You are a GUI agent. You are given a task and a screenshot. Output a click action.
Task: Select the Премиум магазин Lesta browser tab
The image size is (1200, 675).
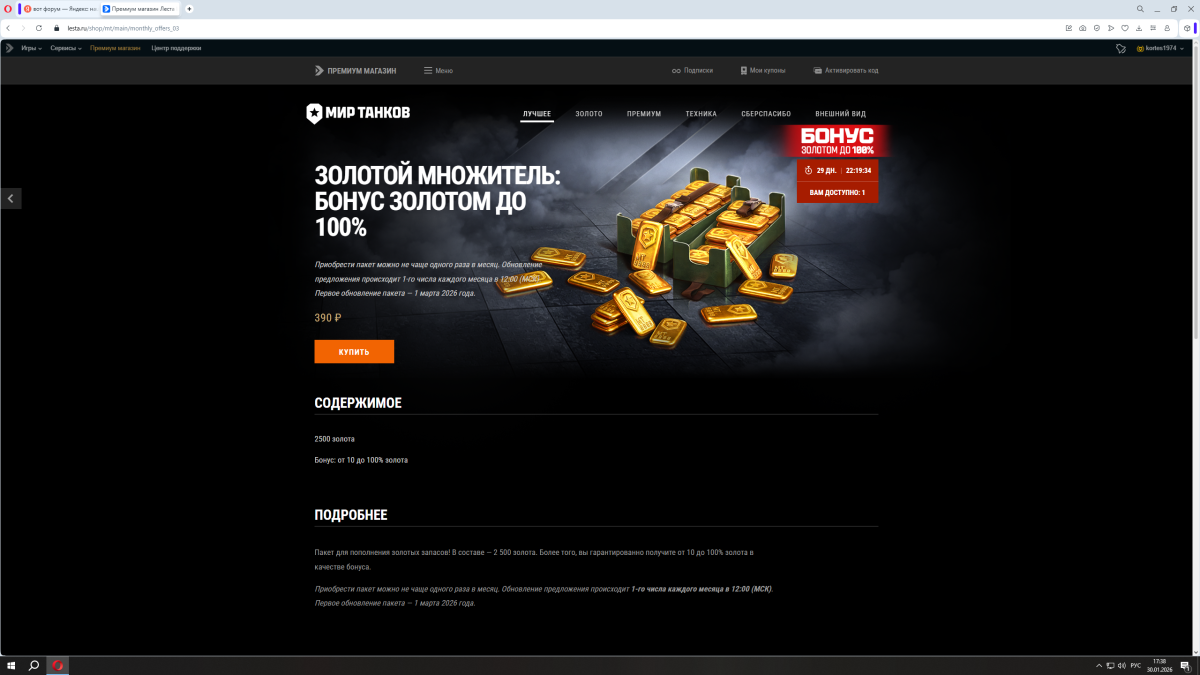[x=139, y=8]
